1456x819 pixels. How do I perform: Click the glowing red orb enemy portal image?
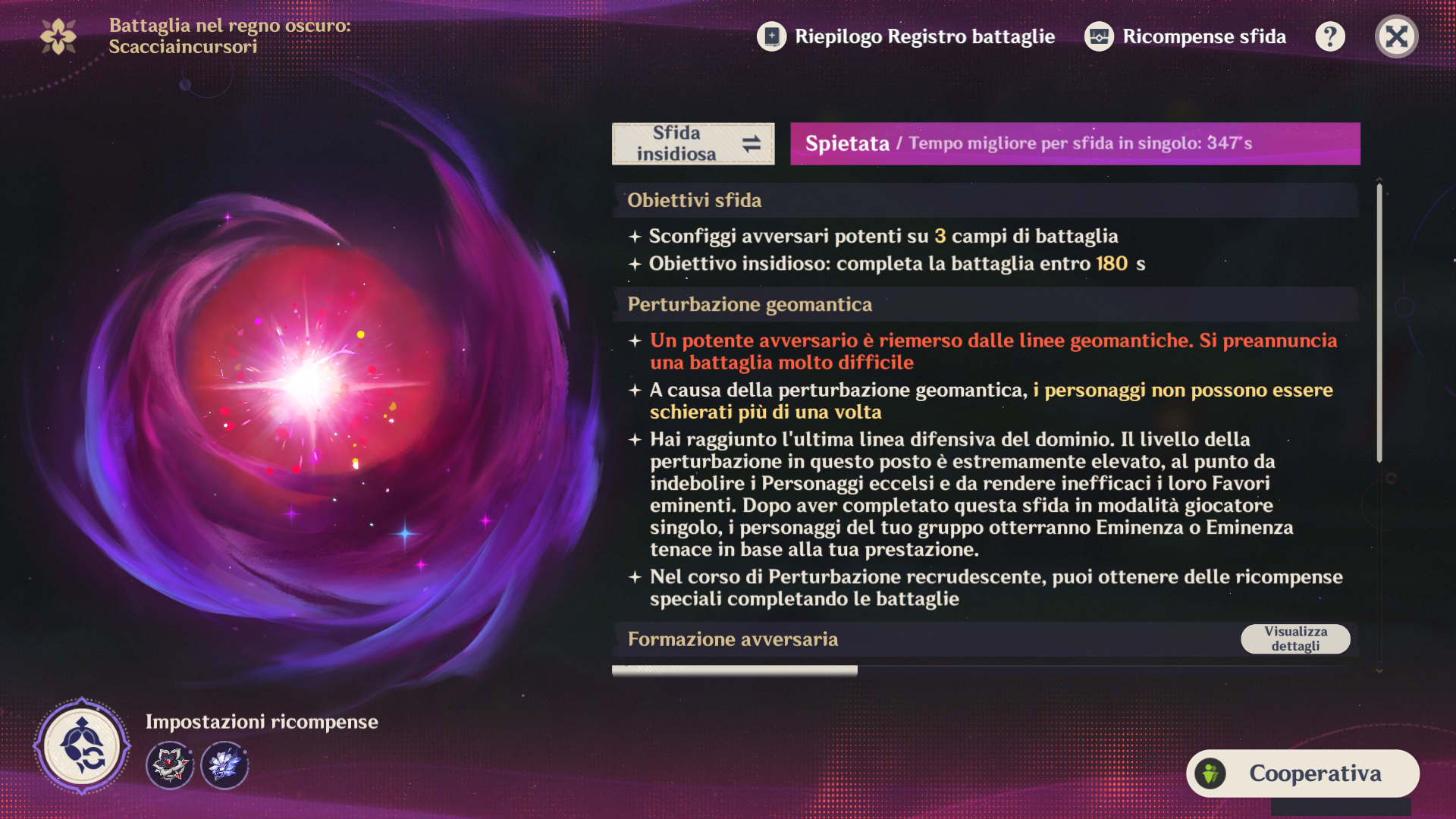tap(311, 379)
